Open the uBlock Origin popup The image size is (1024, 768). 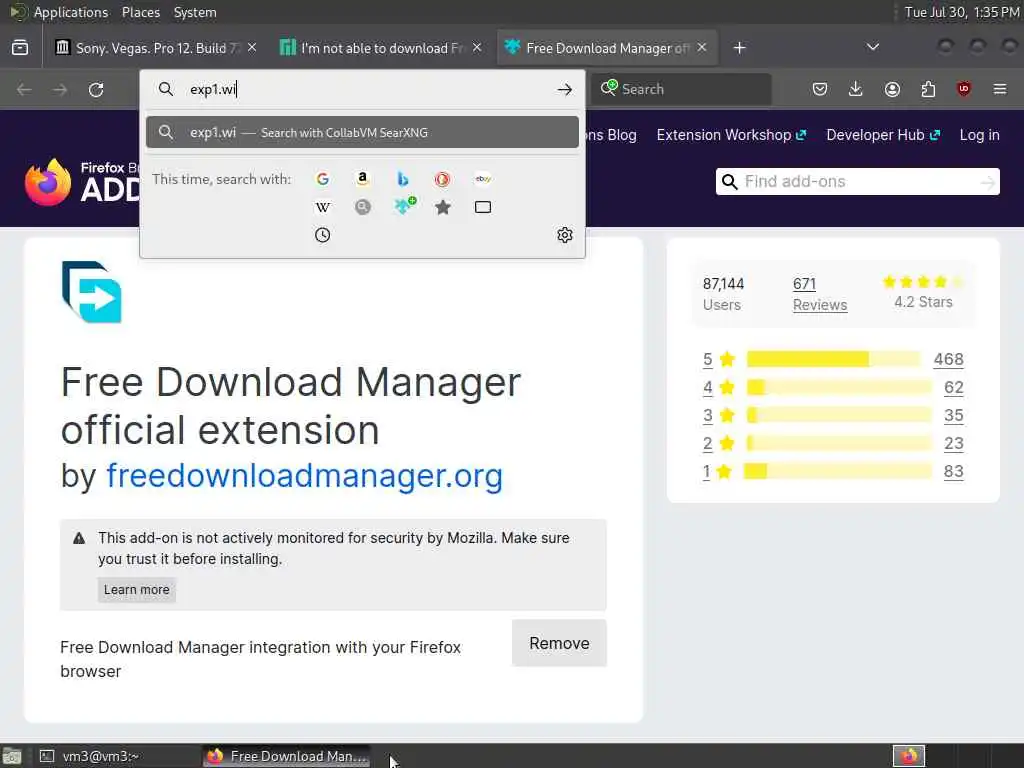pos(964,89)
